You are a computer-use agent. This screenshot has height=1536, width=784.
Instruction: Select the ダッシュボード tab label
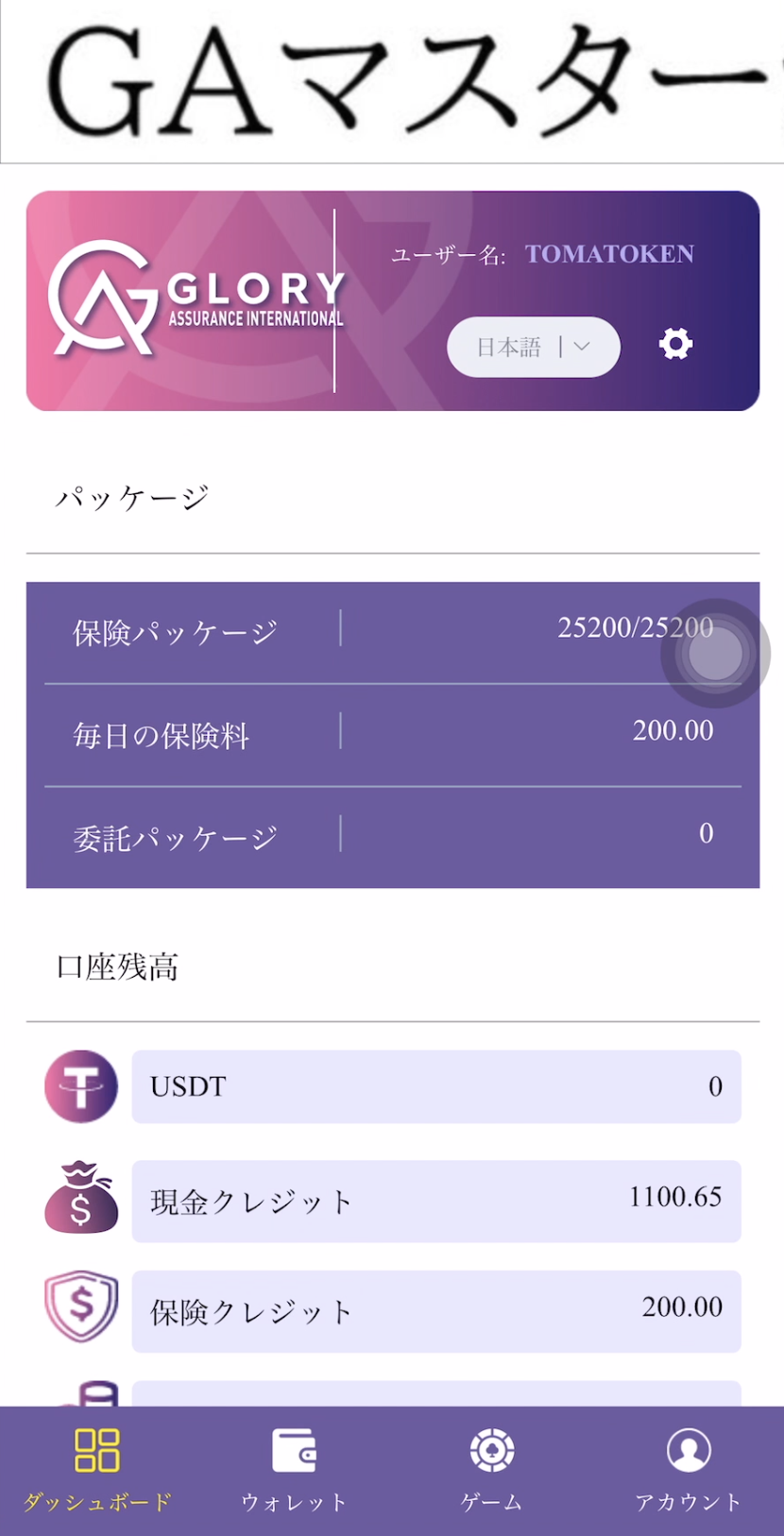(97, 1502)
